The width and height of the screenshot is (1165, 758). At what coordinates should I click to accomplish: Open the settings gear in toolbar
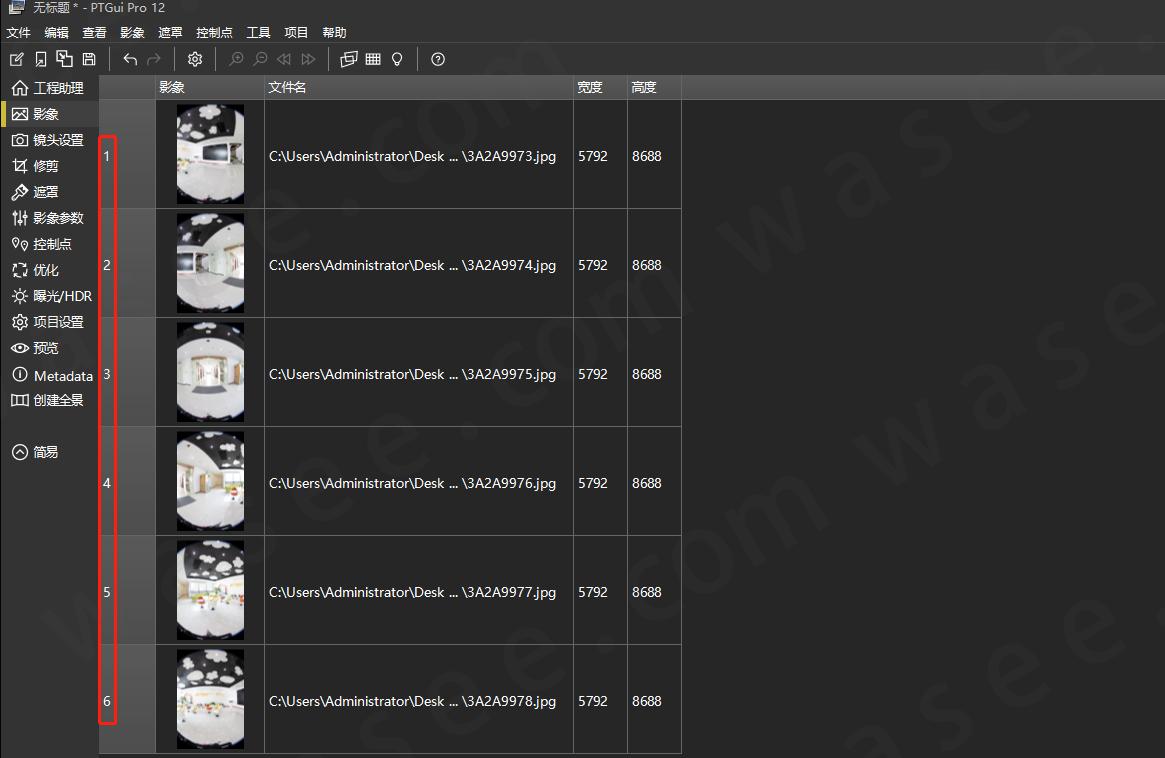click(195, 59)
